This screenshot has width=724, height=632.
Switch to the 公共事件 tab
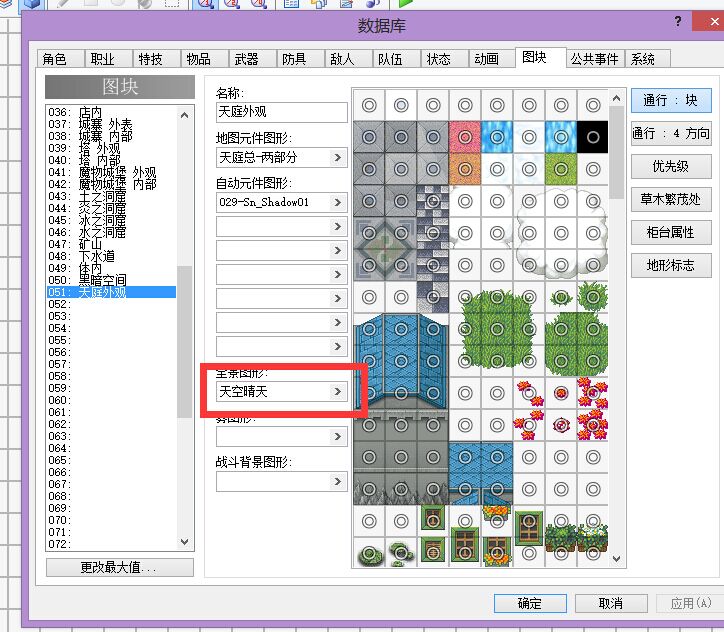pos(595,59)
